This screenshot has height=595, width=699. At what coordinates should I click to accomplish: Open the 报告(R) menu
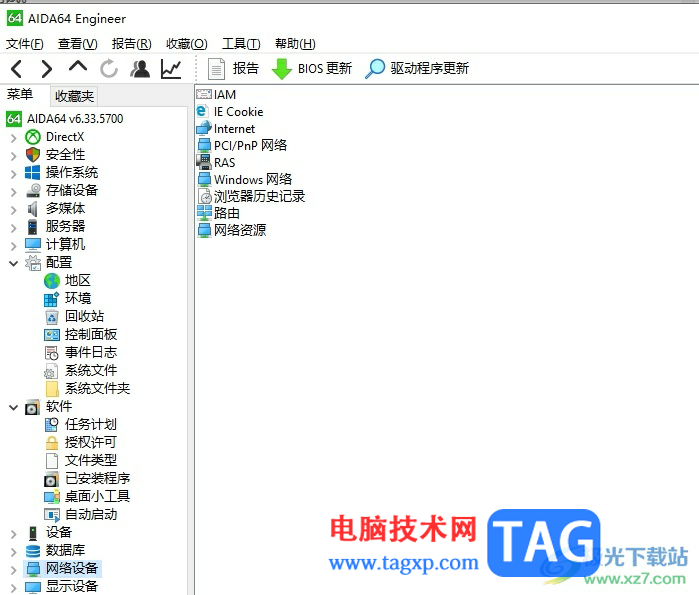pyautogui.click(x=132, y=44)
